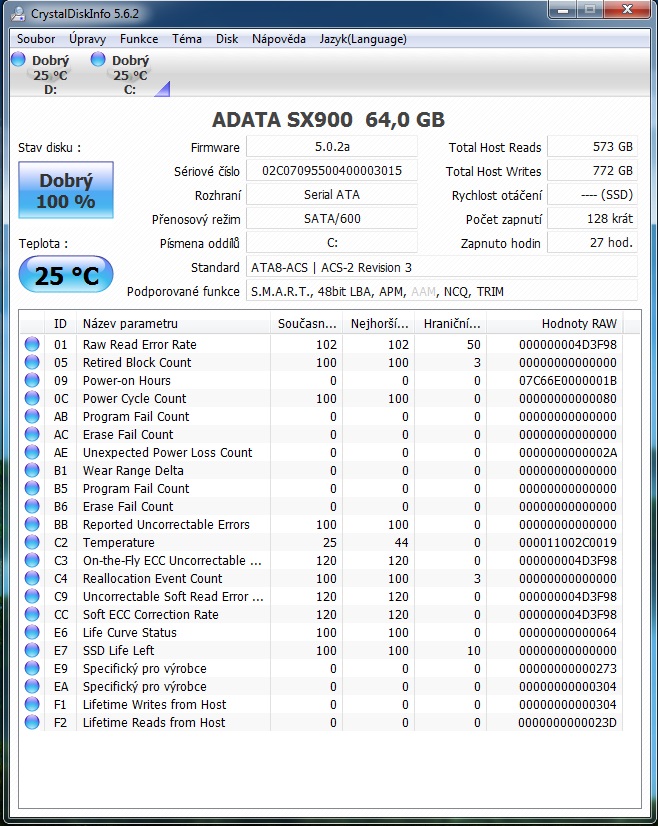The image size is (658, 826).
Task: Click the status orb for the E9 row
Action: click(32, 668)
